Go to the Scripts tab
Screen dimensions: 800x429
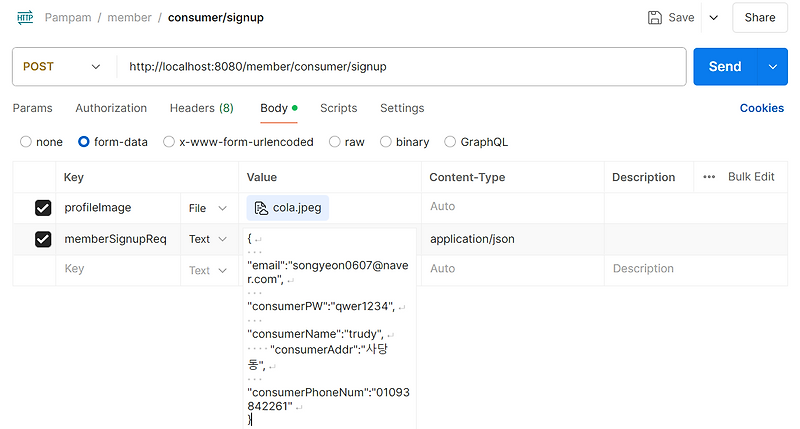tap(338, 108)
